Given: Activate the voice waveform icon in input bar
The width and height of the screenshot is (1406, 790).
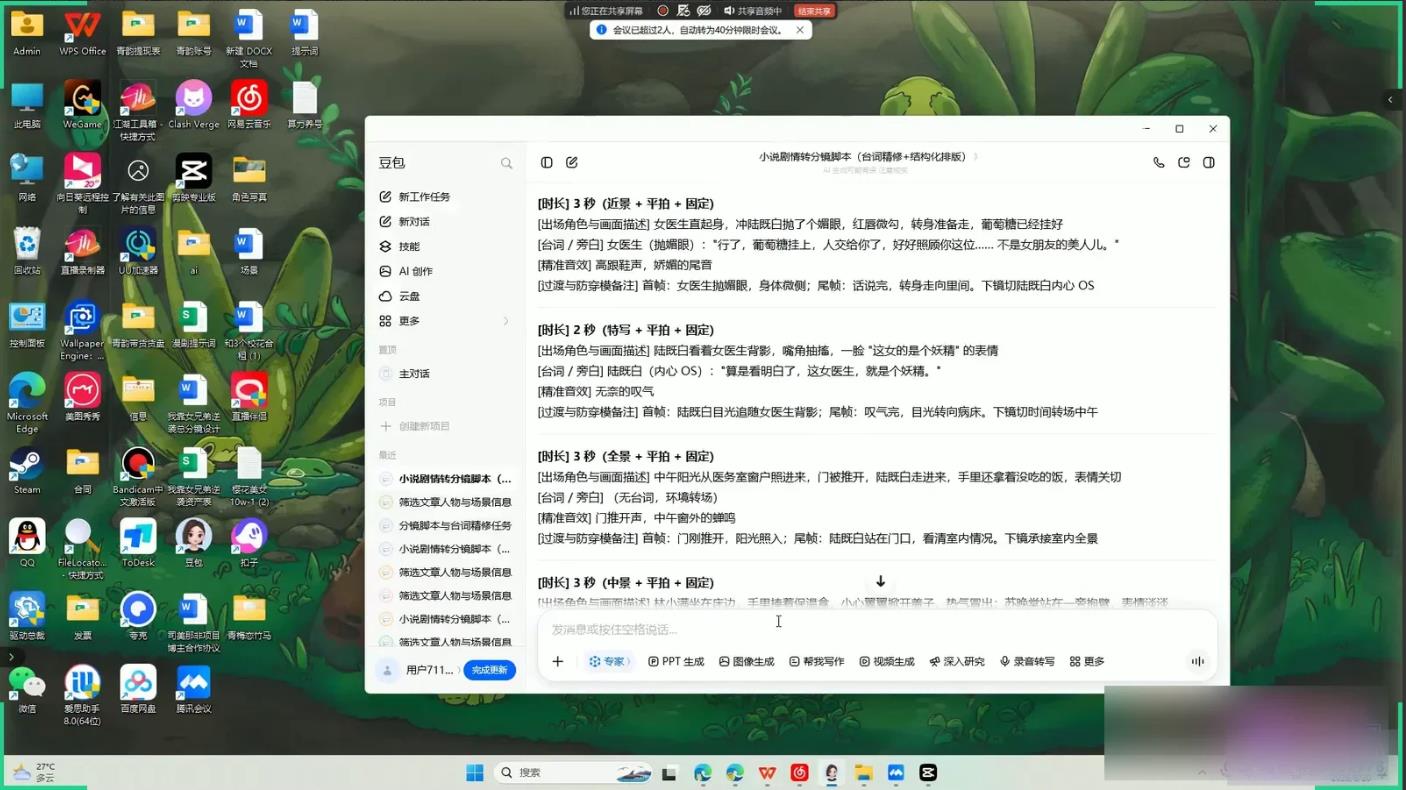Looking at the screenshot, I should point(1197,661).
